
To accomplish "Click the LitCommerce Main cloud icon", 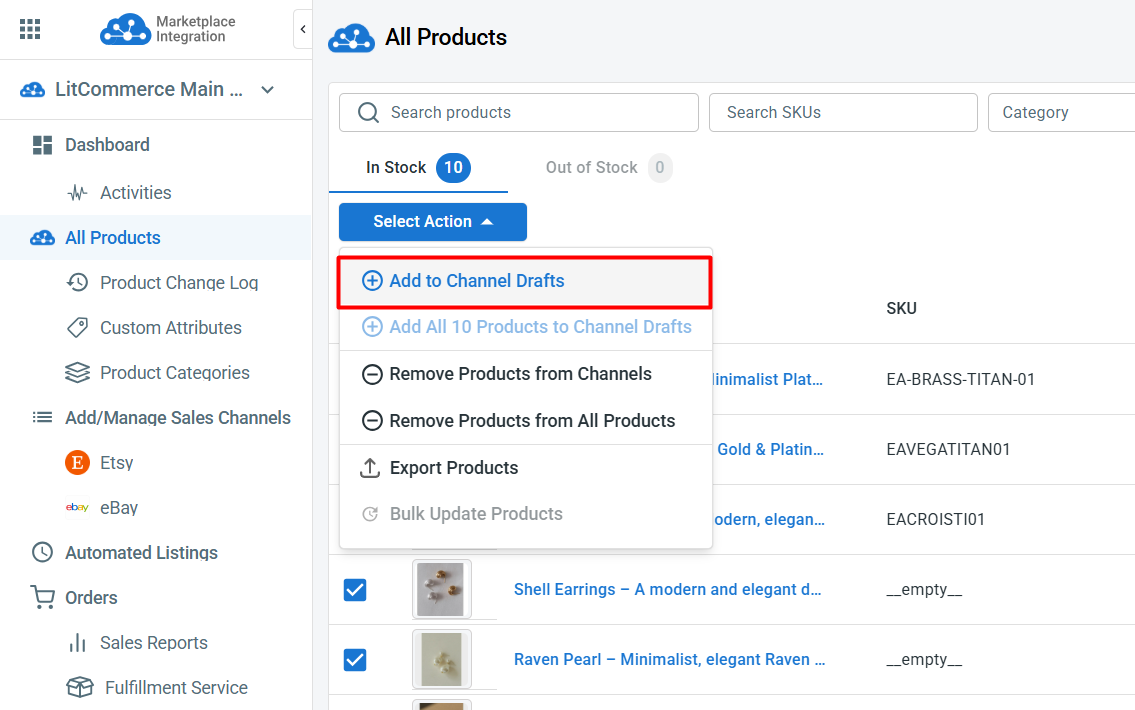I will (x=33, y=90).
